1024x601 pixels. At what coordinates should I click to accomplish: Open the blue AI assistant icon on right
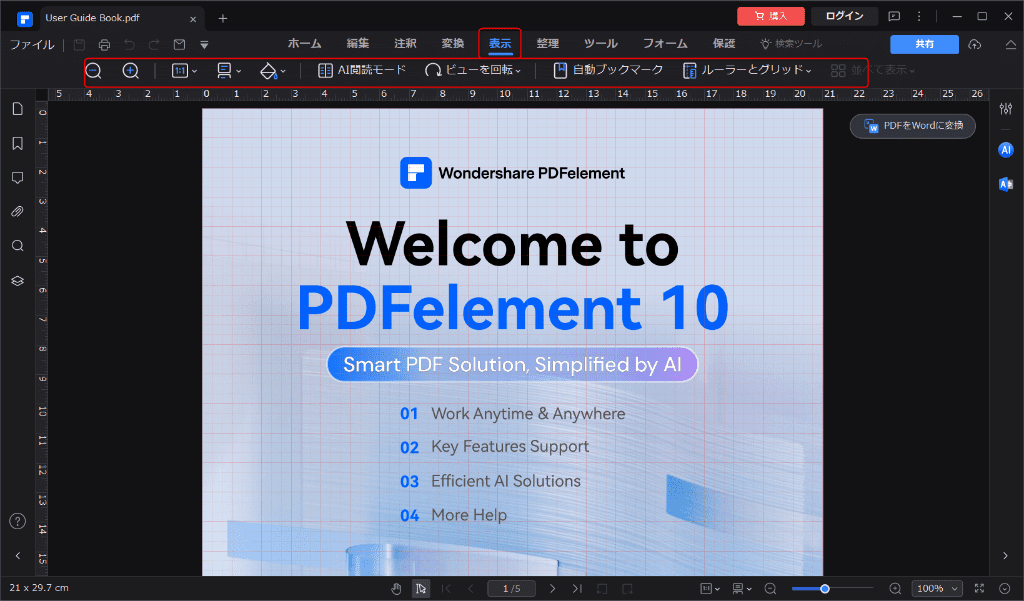pyautogui.click(x=1006, y=150)
